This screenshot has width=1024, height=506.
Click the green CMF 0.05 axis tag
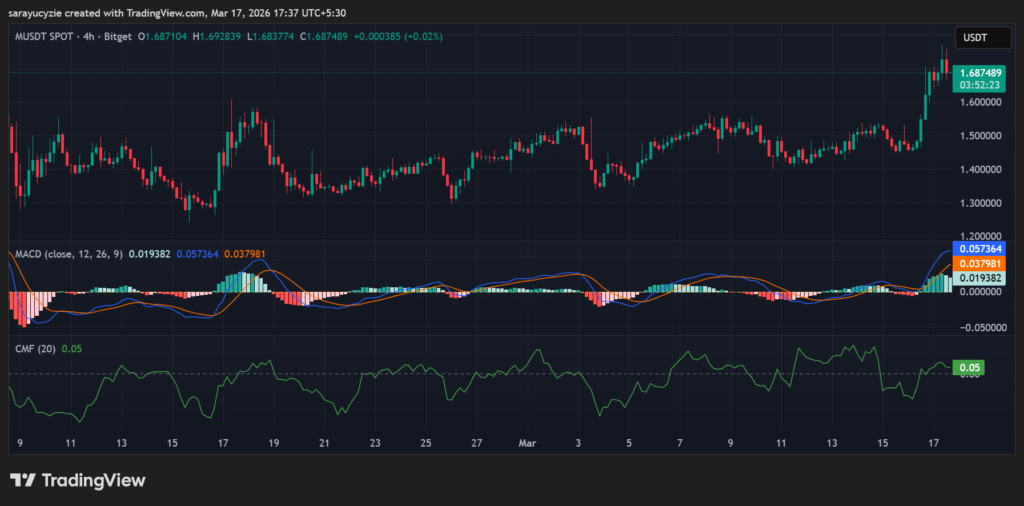[x=968, y=368]
